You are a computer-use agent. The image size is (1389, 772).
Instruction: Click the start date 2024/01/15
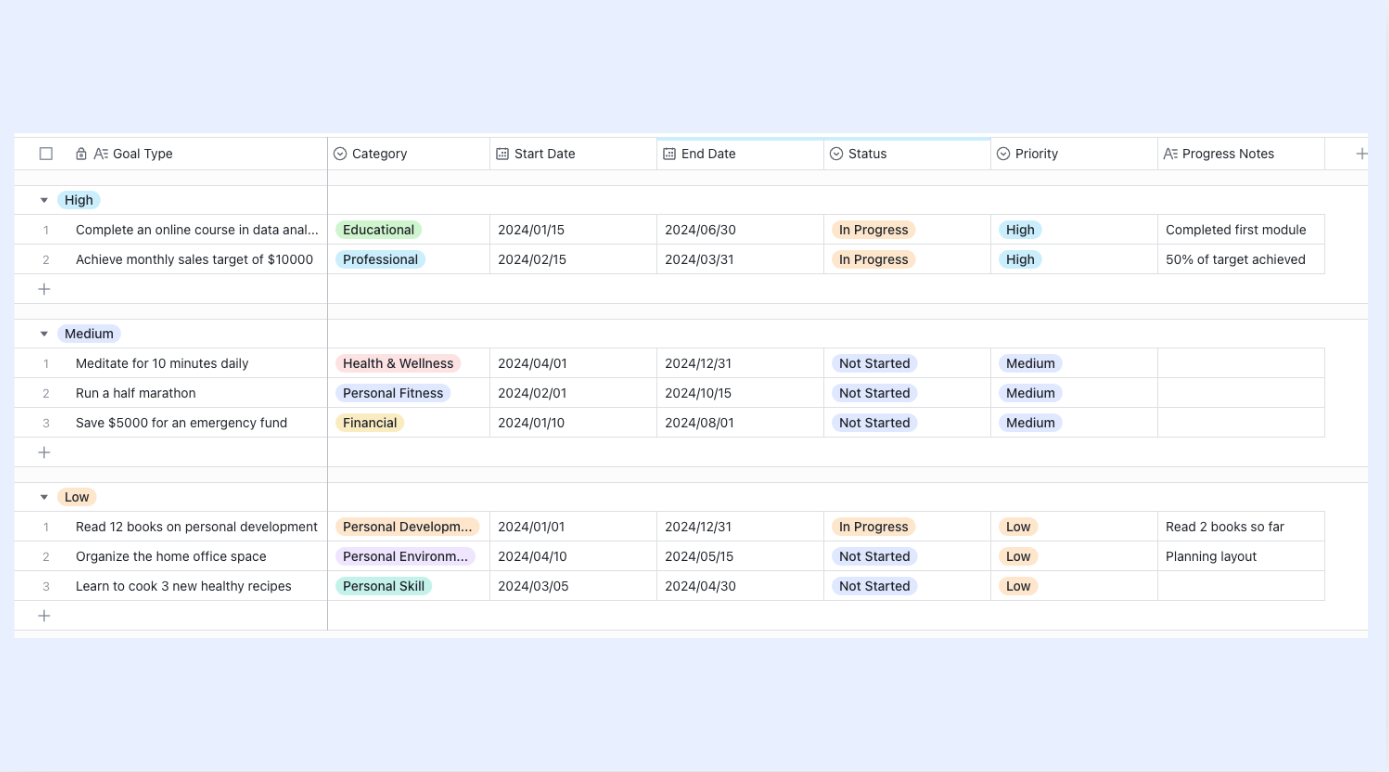(x=531, y=230)
